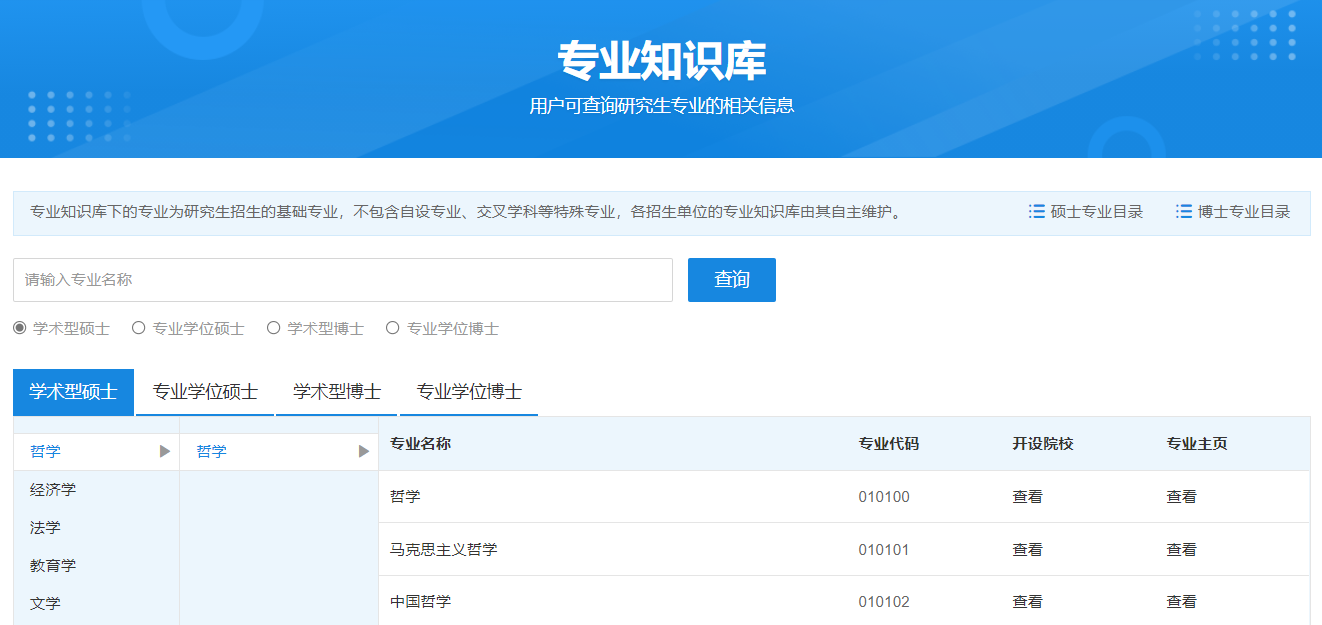The height and width of the screenshot is (625, 1322).
Task: Click the 查询 search button
Action: pyautogui.click(x=731, y=279)
